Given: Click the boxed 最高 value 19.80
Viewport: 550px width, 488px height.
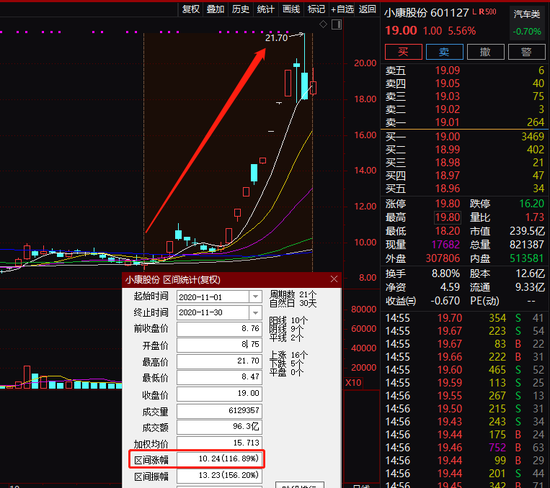Looking at the screenshot, I should (447, 217).
